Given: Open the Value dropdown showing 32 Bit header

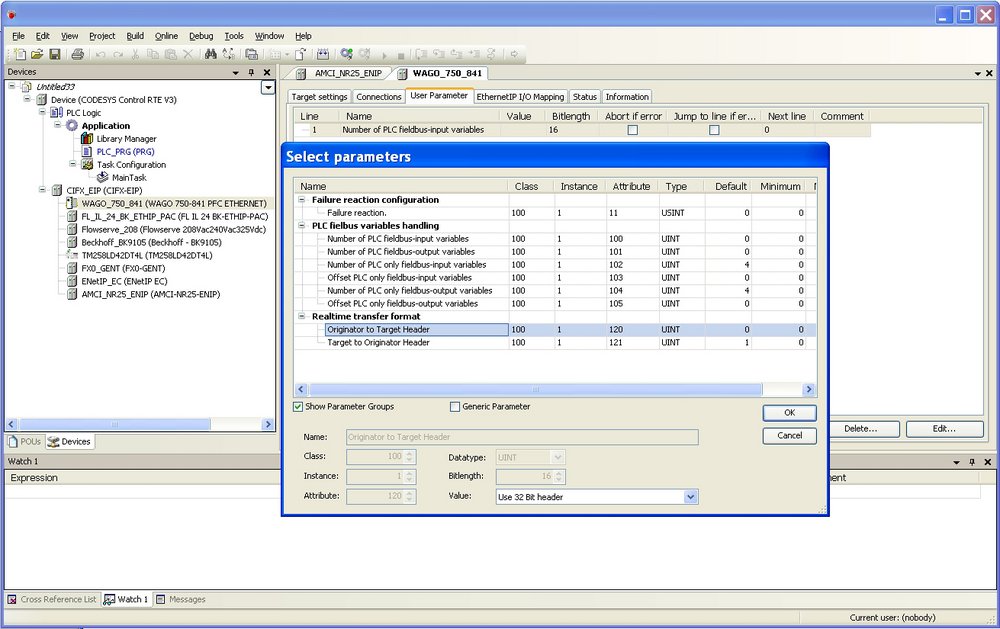Looking at the screenshot, I should (690, 497).
